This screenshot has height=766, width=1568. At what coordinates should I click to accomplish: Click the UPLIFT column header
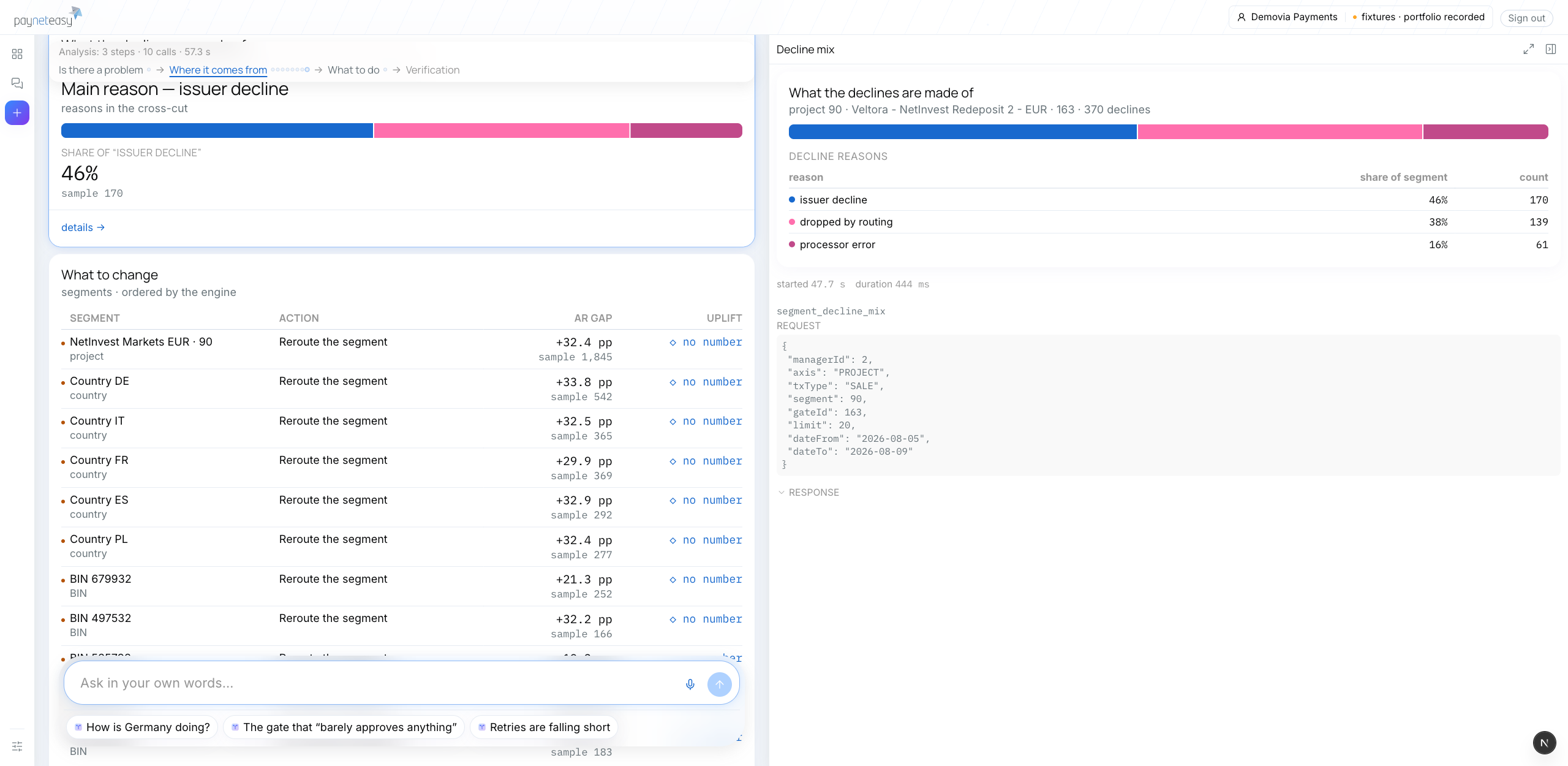click(724, 318)
